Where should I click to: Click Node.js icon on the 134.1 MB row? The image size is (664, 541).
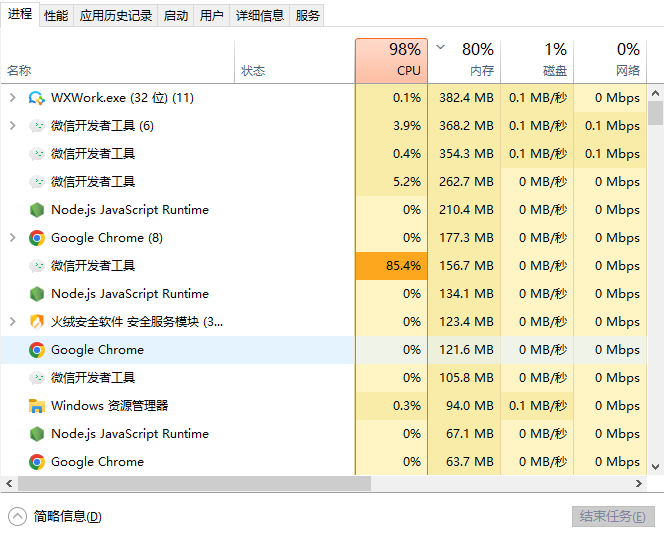click(x=37, y=294)
